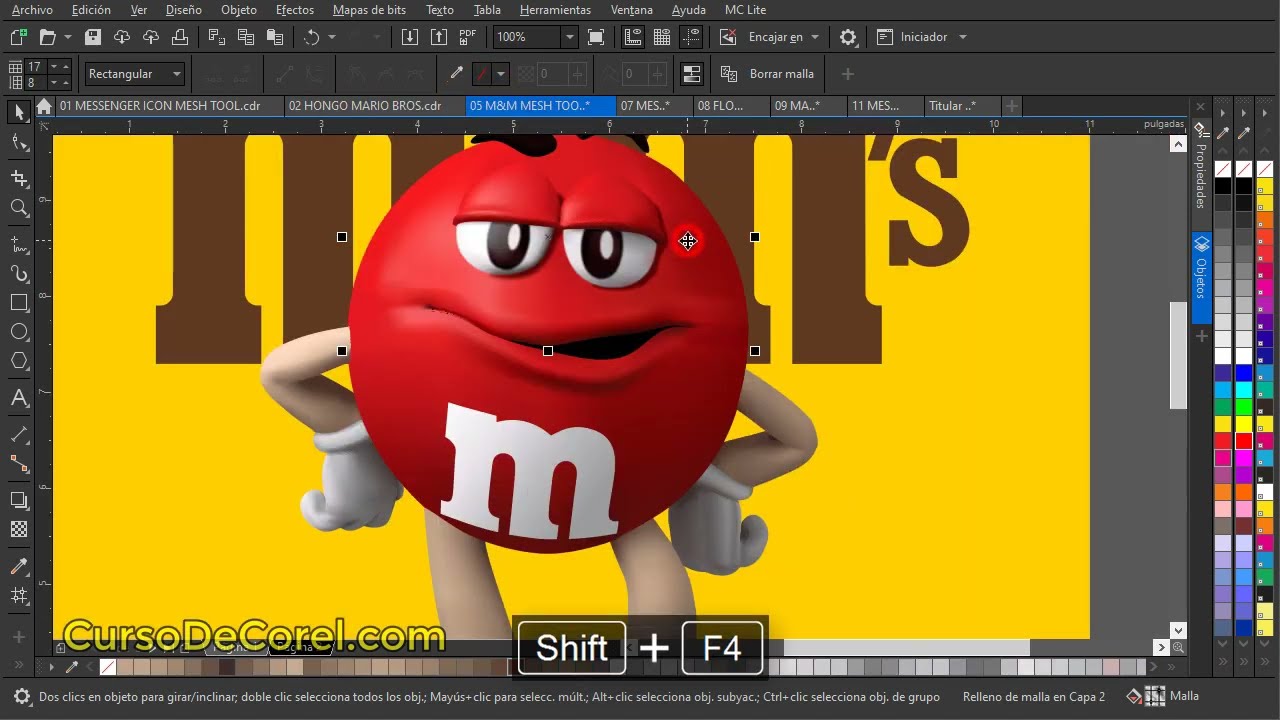Switch to 02 HONGO MARIO BROS.cdr tab
The image size is (1280, 720).
click(x=374, y=105)
